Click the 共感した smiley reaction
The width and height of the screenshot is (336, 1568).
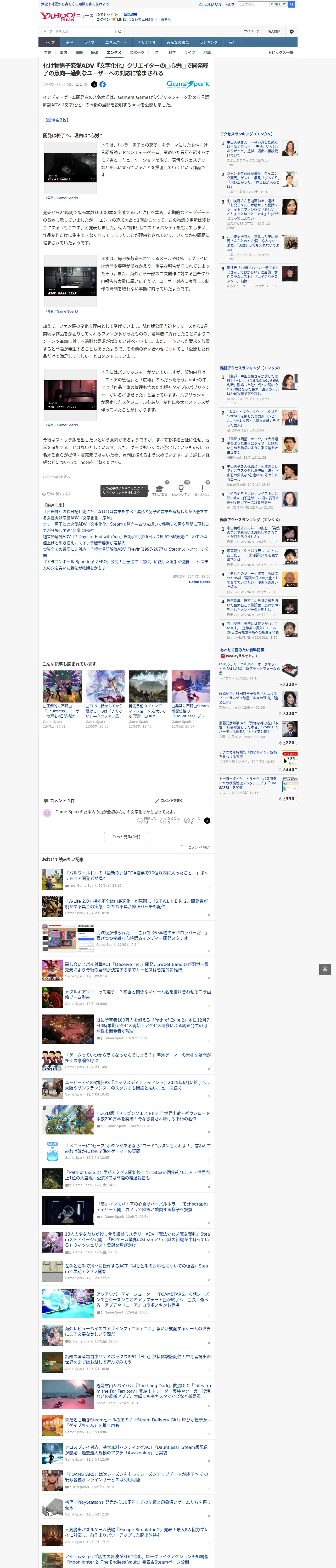[x=140, y=821]
